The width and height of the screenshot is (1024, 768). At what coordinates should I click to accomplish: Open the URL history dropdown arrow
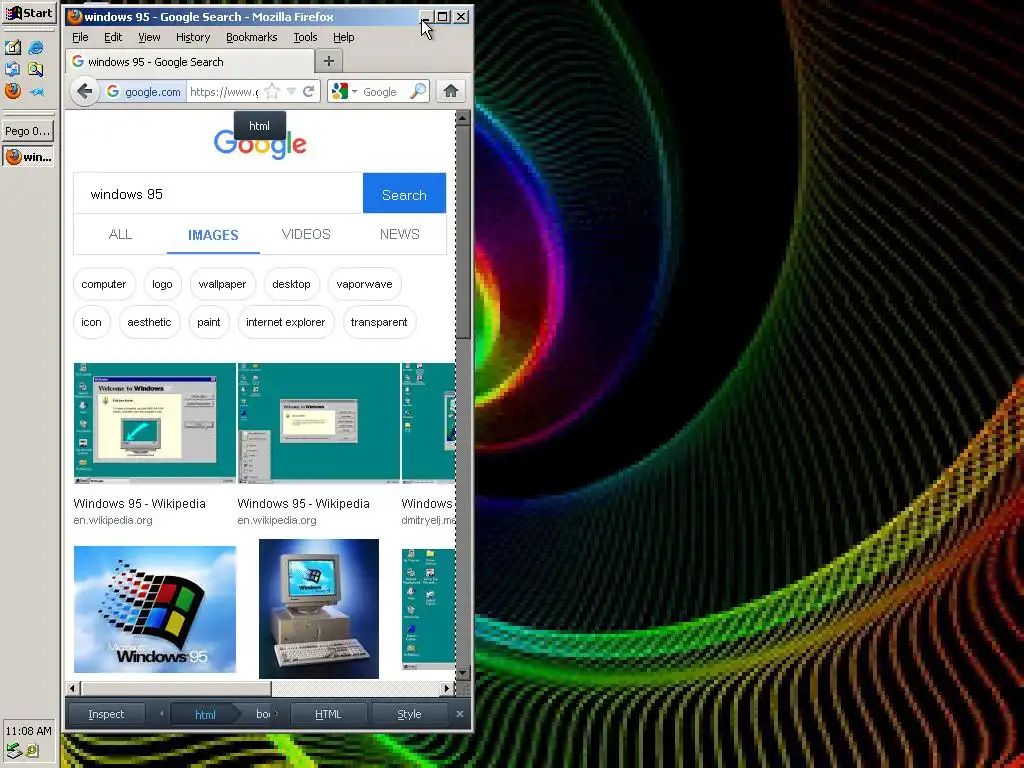pyautogui.click(x=291, y=91)
